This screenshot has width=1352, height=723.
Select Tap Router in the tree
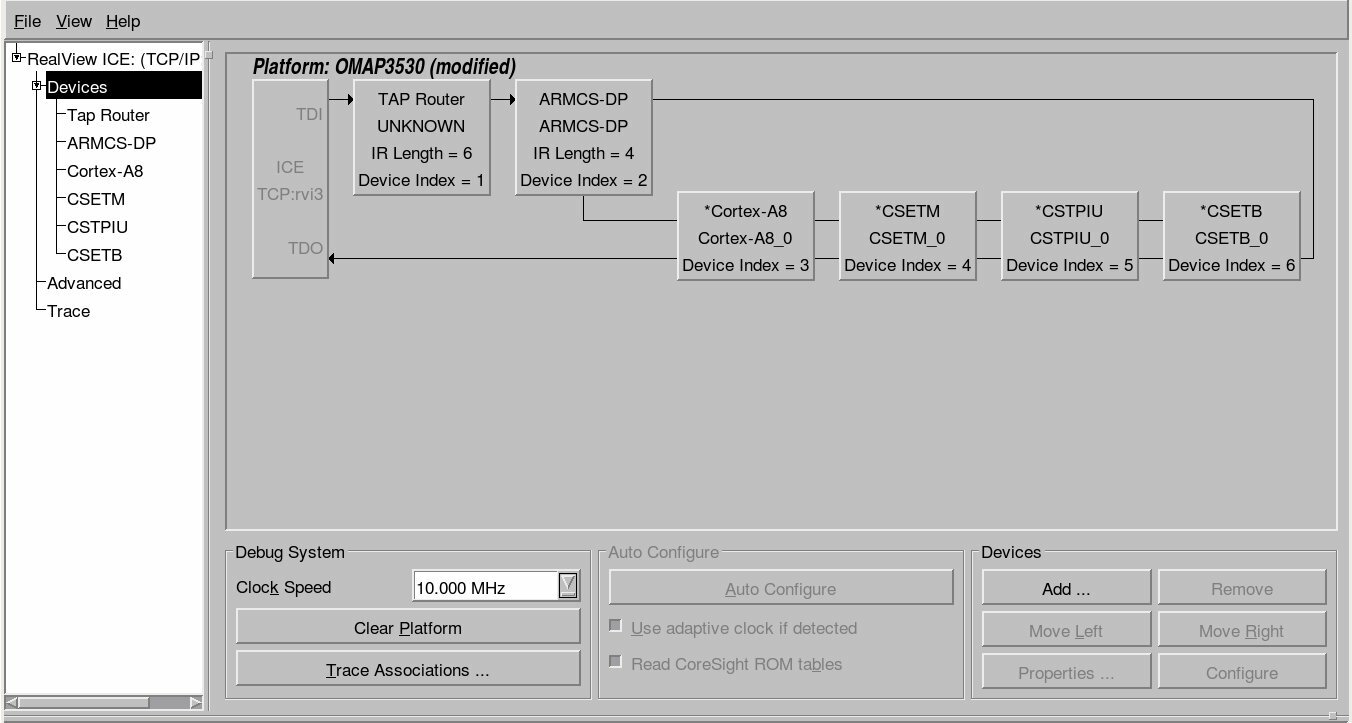point(108,115)
